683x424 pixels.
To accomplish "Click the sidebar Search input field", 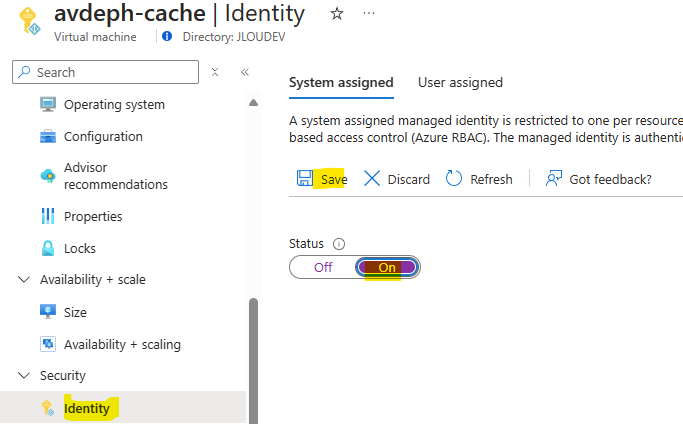I will pyautogui.click(x=105, y=72).
